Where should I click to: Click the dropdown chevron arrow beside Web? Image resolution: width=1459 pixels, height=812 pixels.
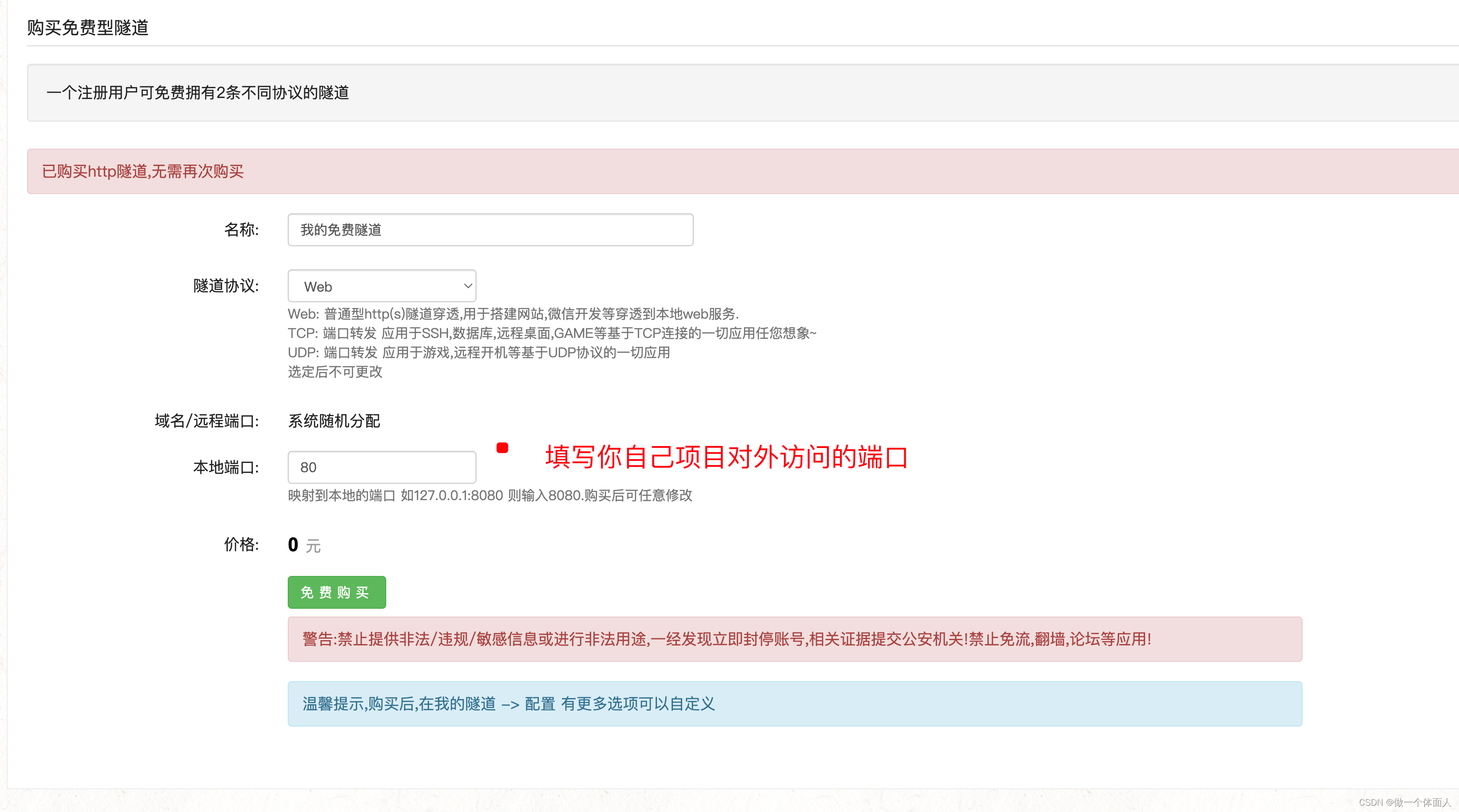[468, 286]
